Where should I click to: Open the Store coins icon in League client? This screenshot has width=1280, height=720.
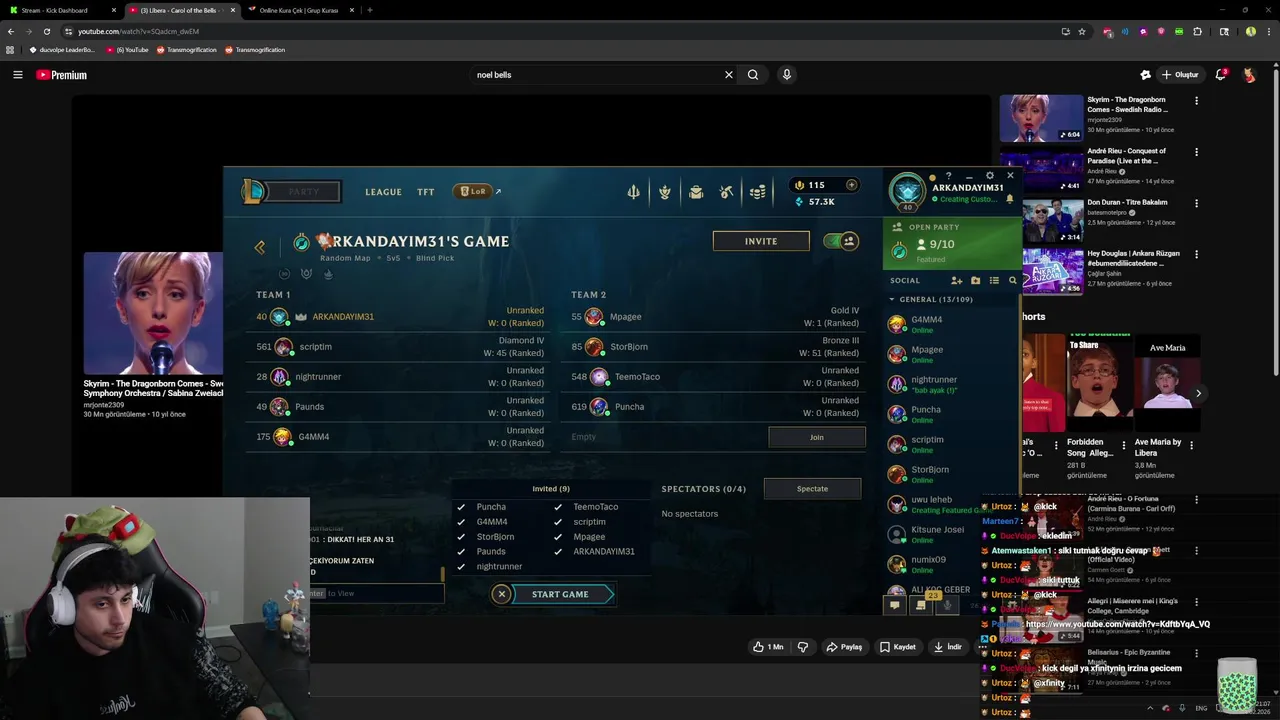coord(758,192)
